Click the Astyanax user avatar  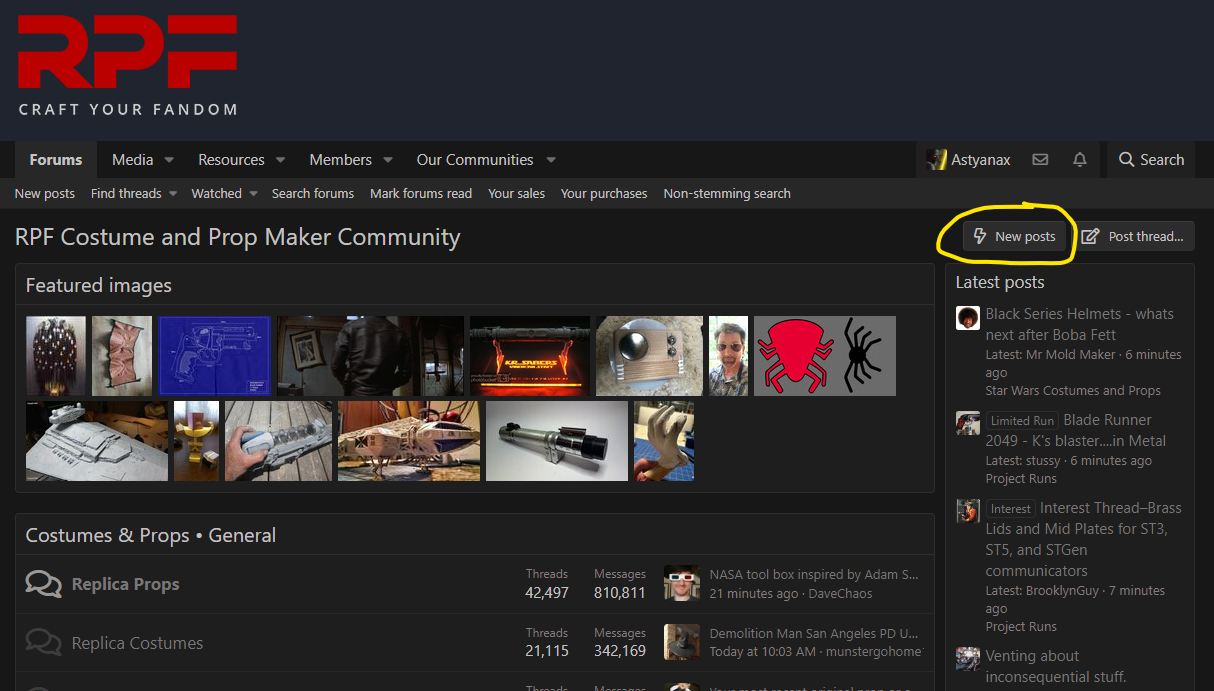coord(935,160)
